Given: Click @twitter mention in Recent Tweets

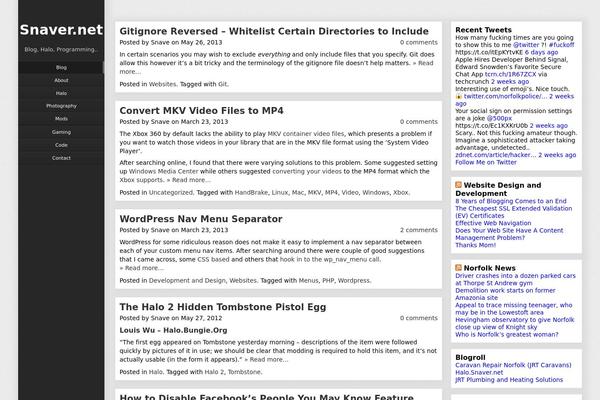Looking at the screenshot, I should tap(525, 45).
